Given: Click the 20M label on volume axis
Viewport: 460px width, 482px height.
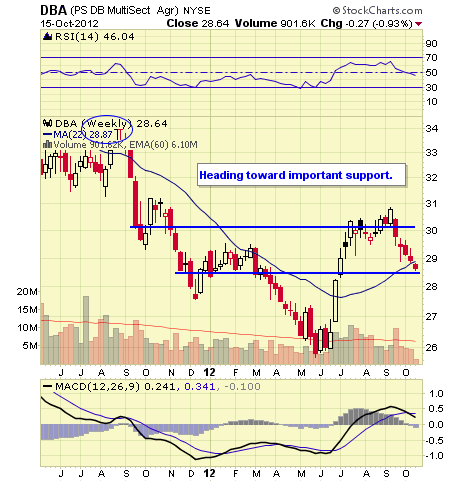Looking at the screenshot, I should [27, 292].
